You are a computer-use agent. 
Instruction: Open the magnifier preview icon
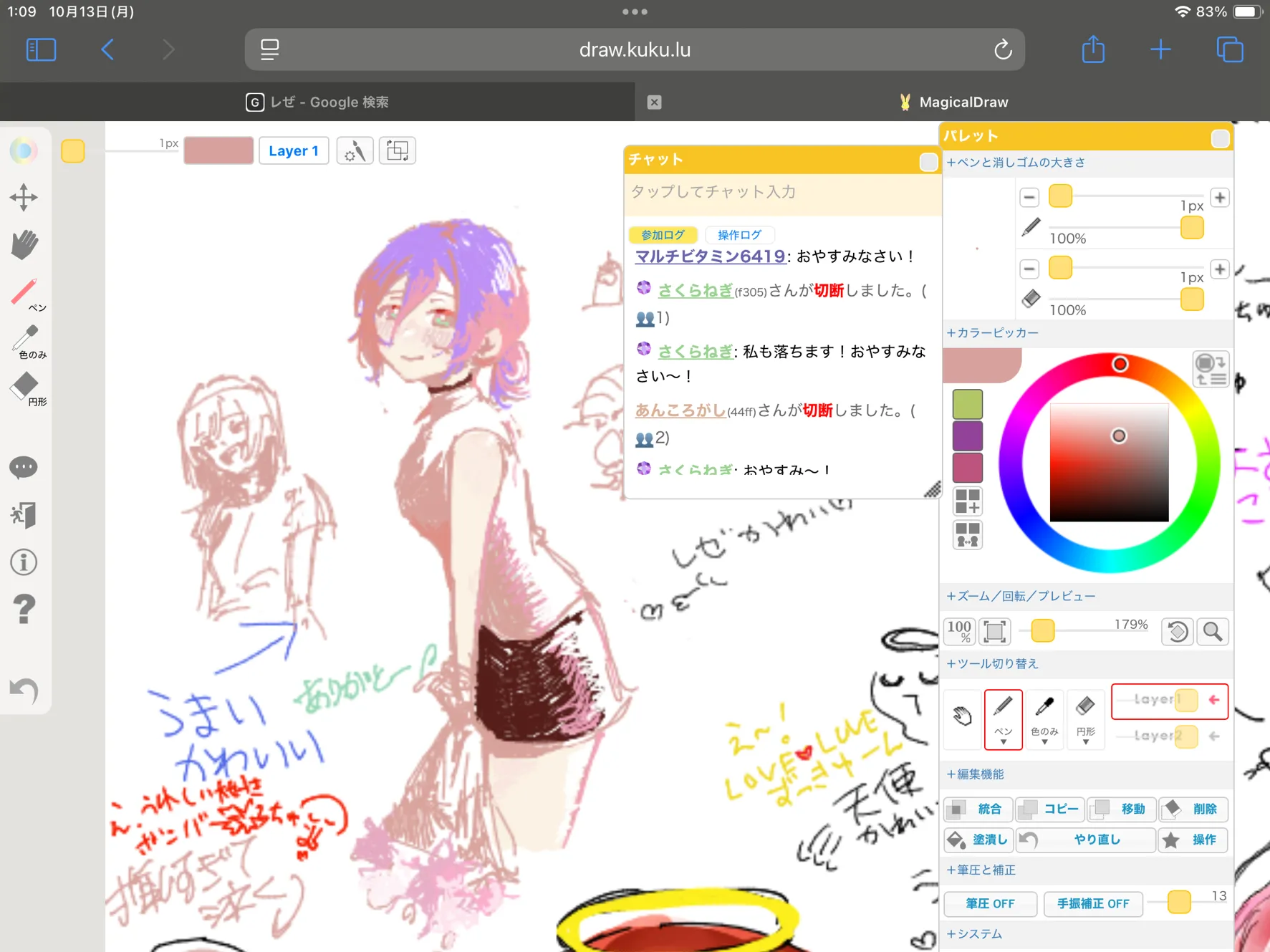tap(1213, 631)
